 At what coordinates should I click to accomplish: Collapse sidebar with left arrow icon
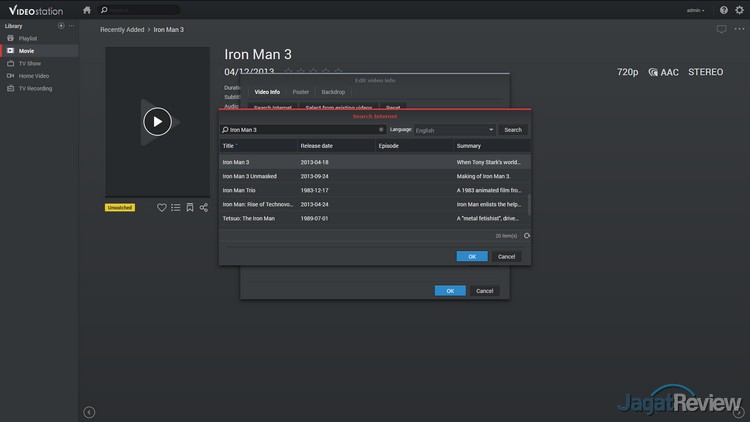point(89,412)
